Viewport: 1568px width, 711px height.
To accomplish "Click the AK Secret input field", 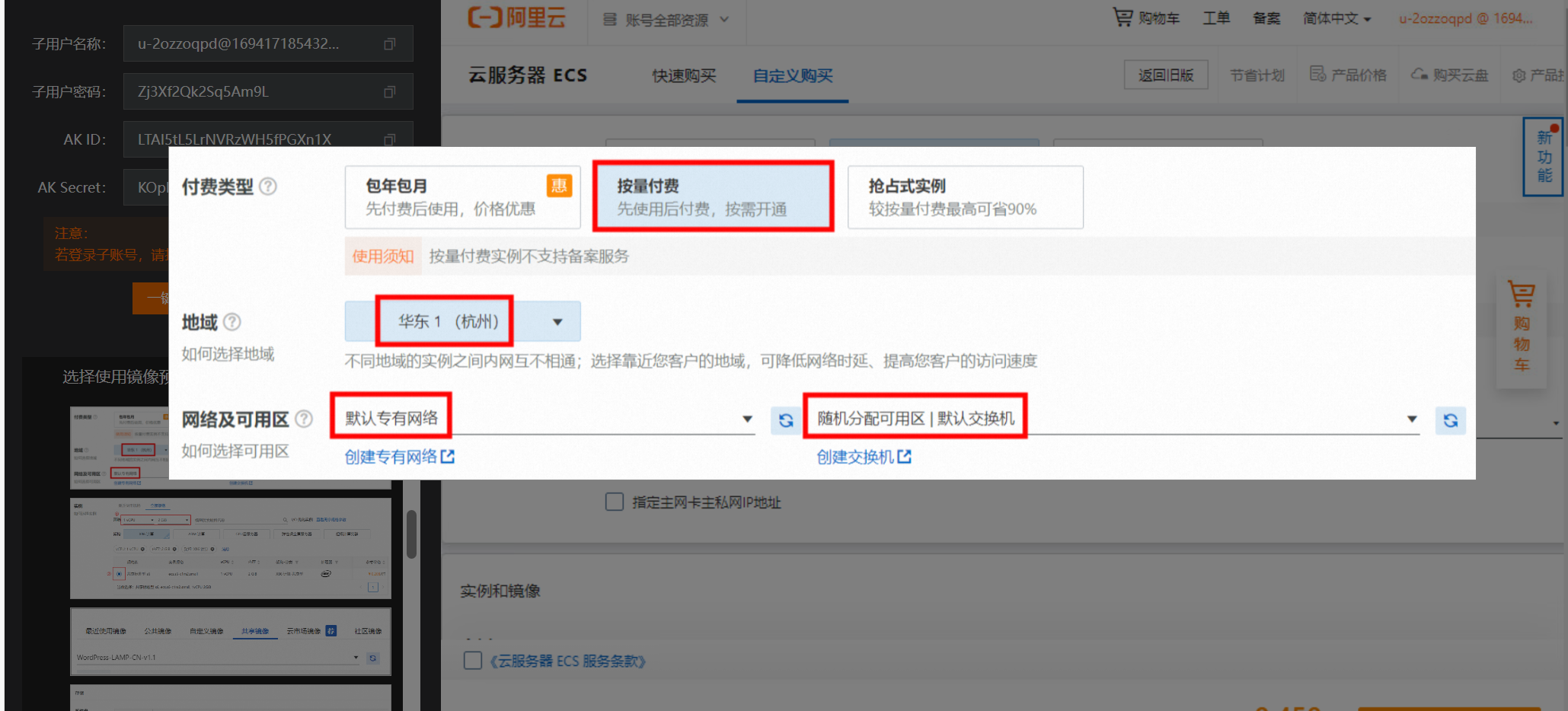I will (x=146, y=187).
